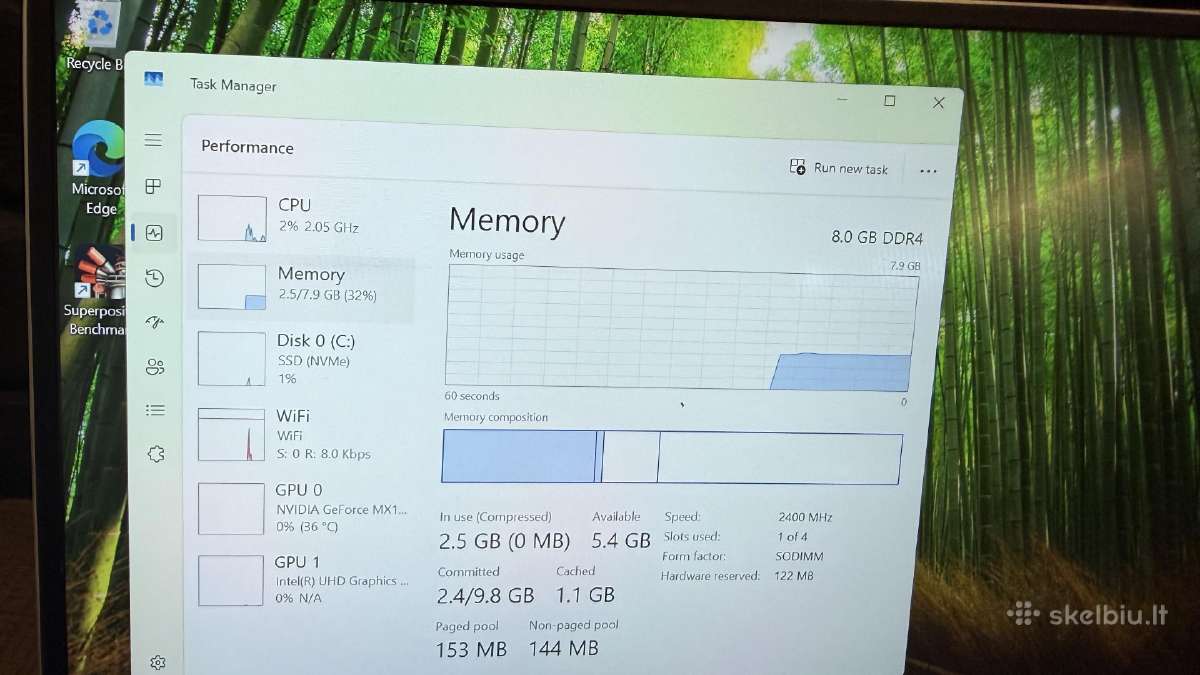Select the GPU 0 NVIDIA GeForce entry
The image size is (1200, 675).
300,508
